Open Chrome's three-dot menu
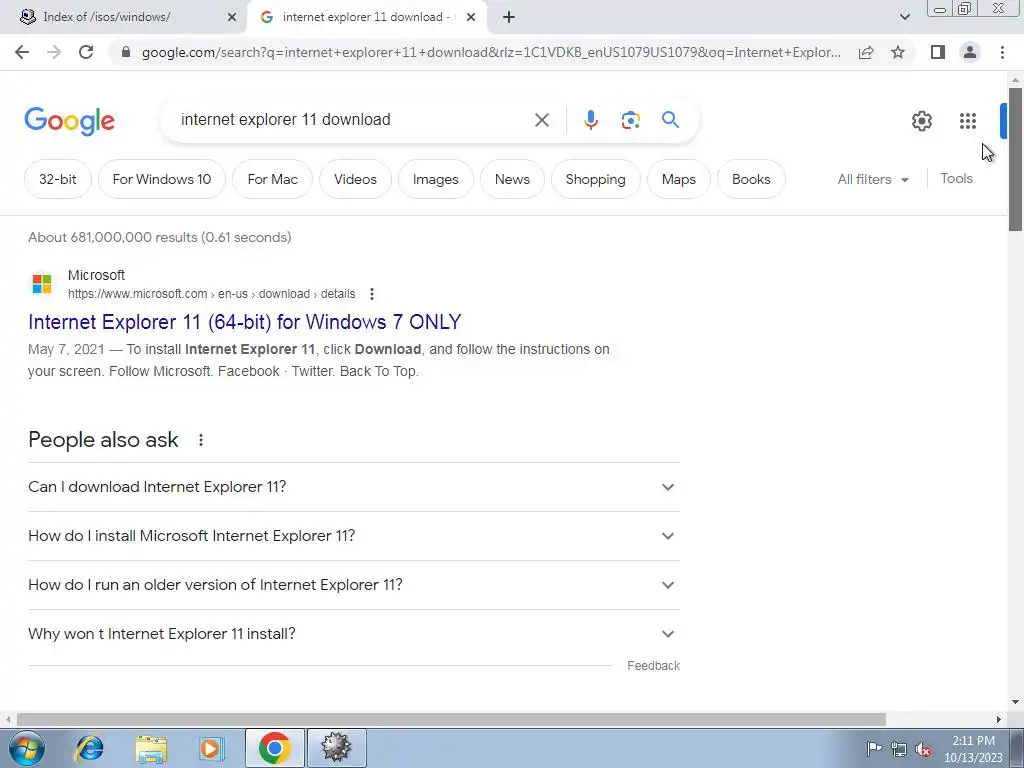1024x768 pixels. pos(1002,52)
